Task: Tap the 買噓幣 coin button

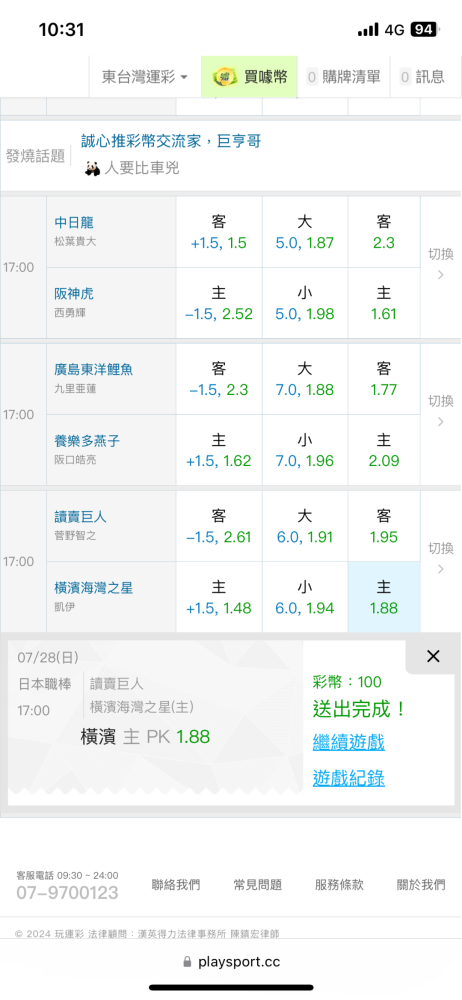Action: (250, 77)
